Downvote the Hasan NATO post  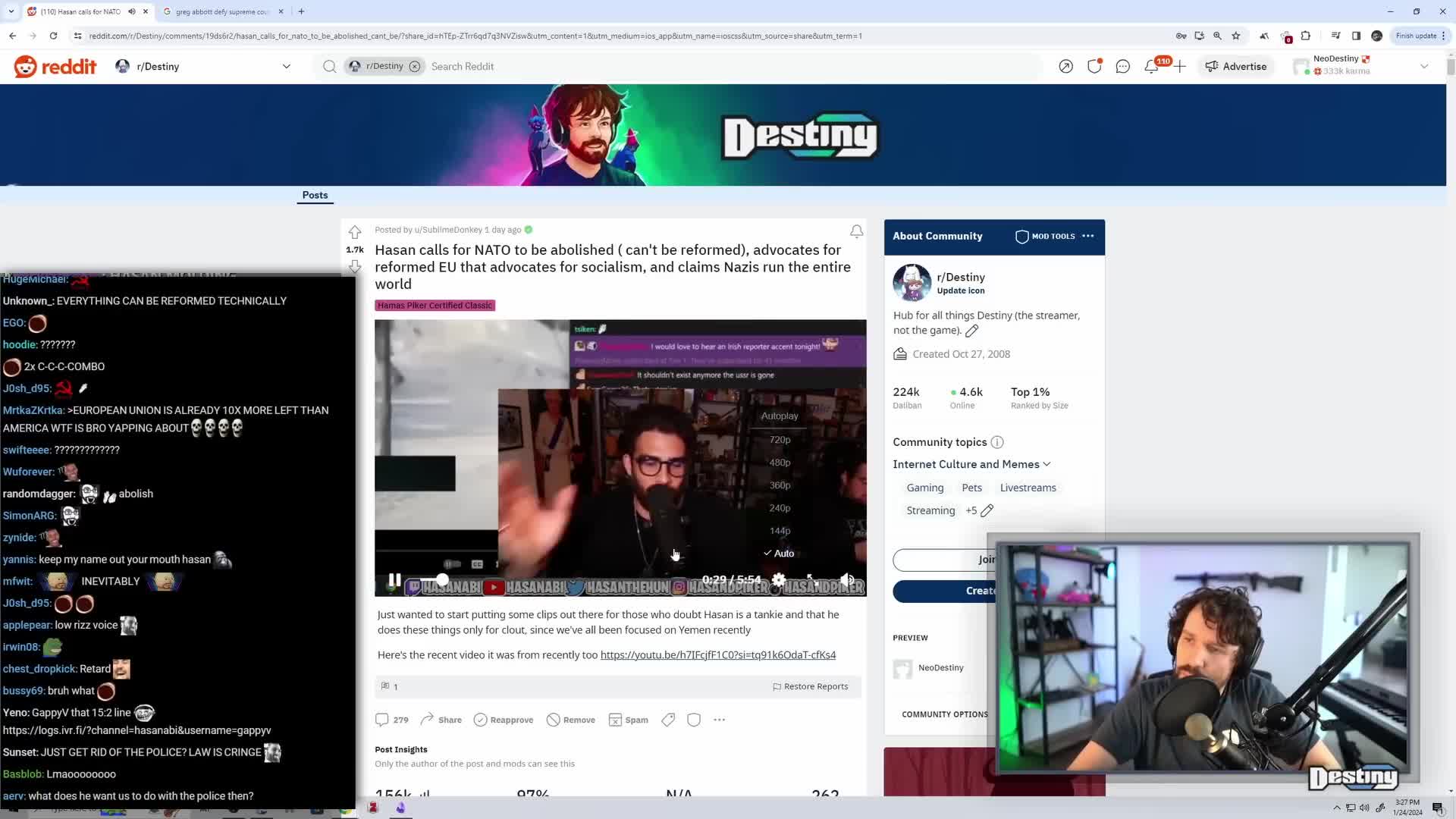click(x=354, y=266)
